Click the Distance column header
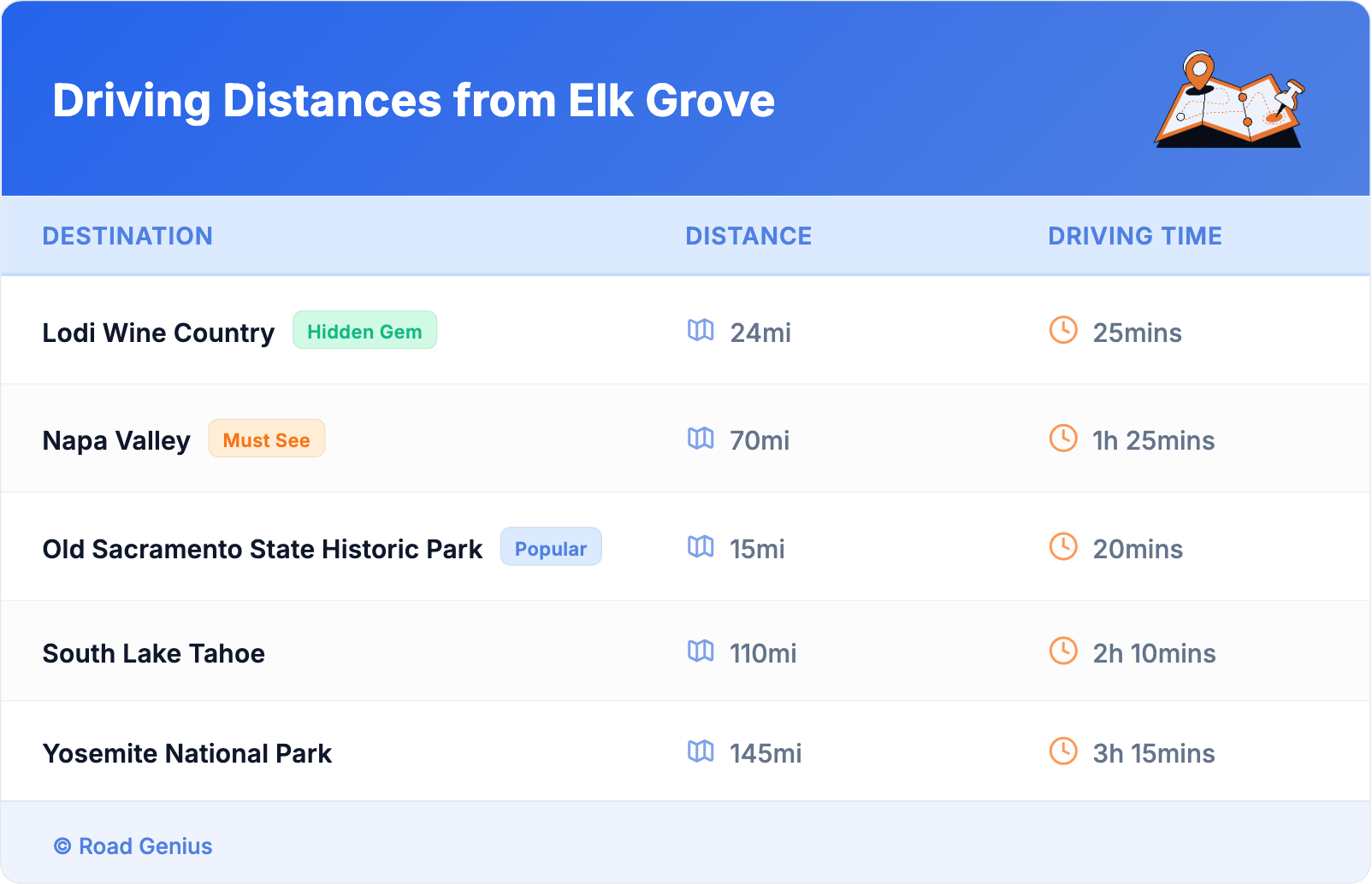This screenshot has height=884, width=1372. (x=748, y=236)
